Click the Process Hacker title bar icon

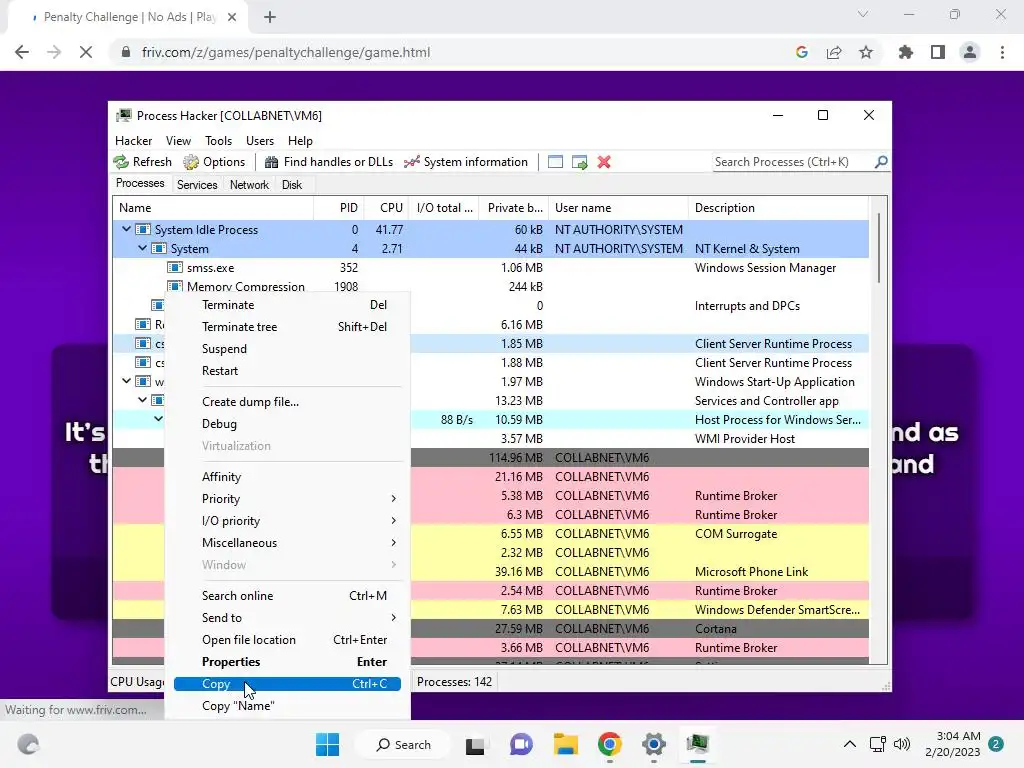[123, 116]
